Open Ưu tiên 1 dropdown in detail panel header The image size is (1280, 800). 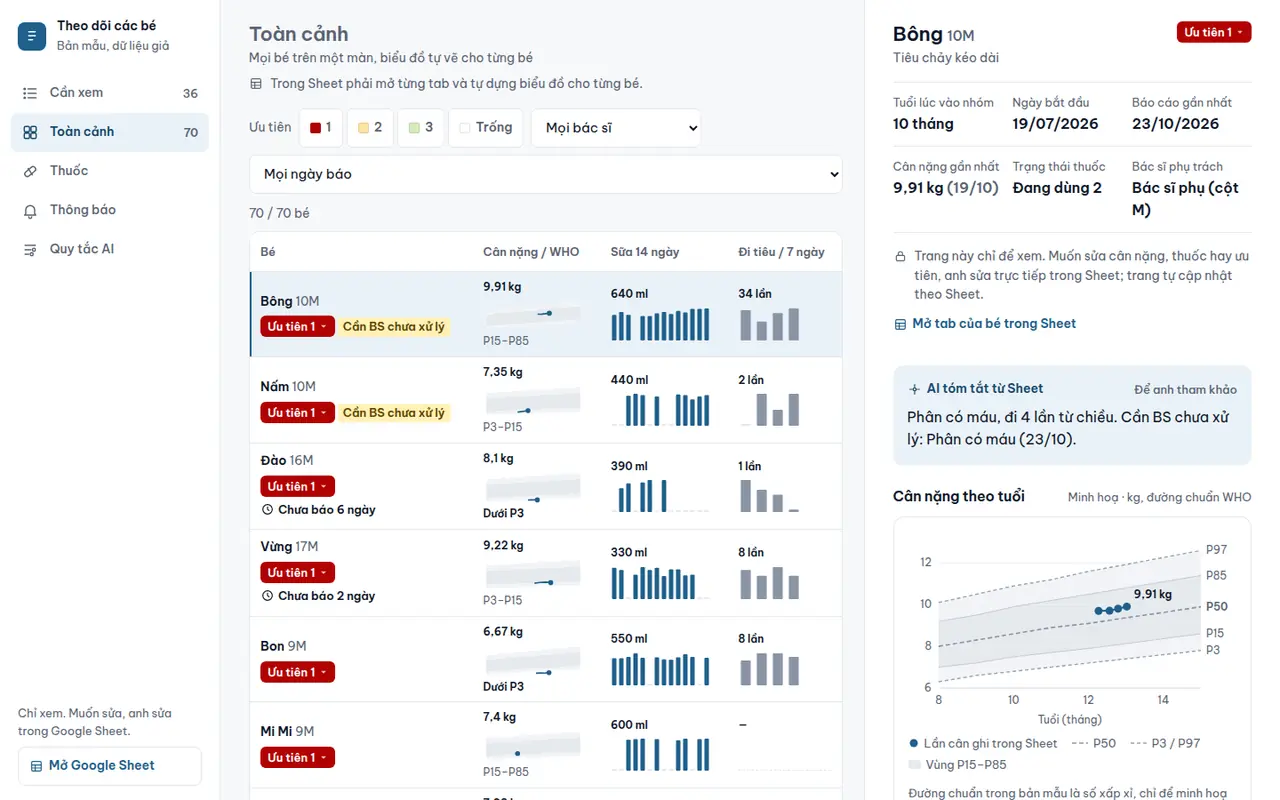click(x=1214, y=33)
